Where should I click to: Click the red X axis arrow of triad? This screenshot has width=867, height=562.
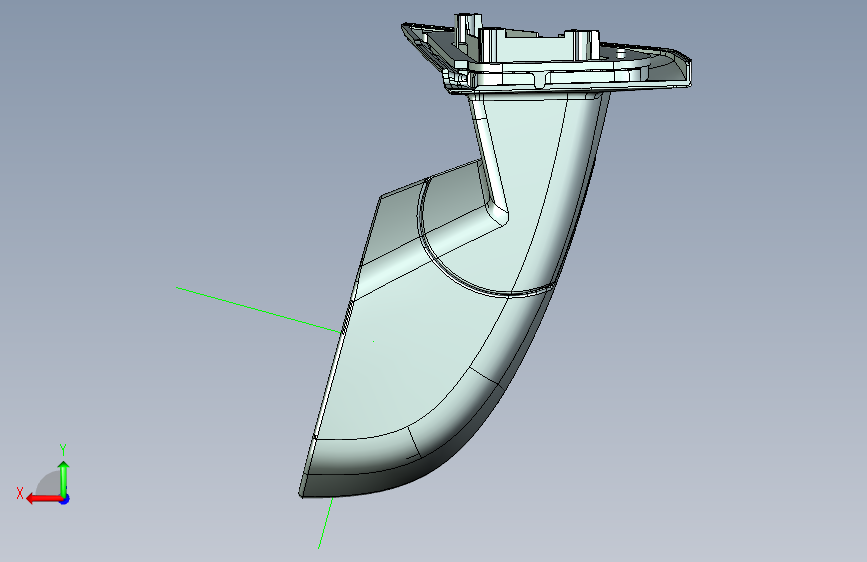click(44, 499)
